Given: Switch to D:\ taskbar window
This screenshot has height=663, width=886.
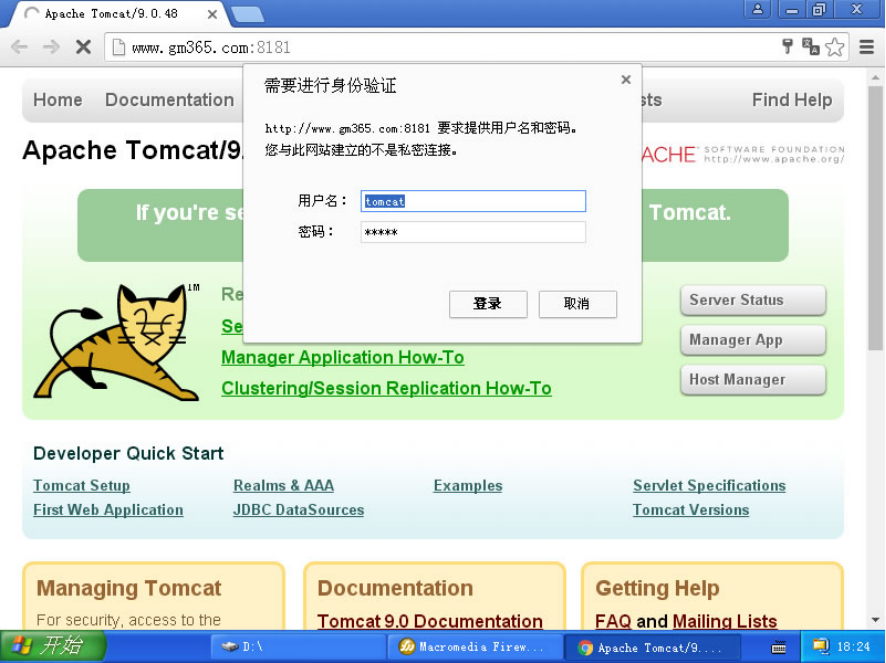Looking at the screenshot, I should tap(298, 647).
